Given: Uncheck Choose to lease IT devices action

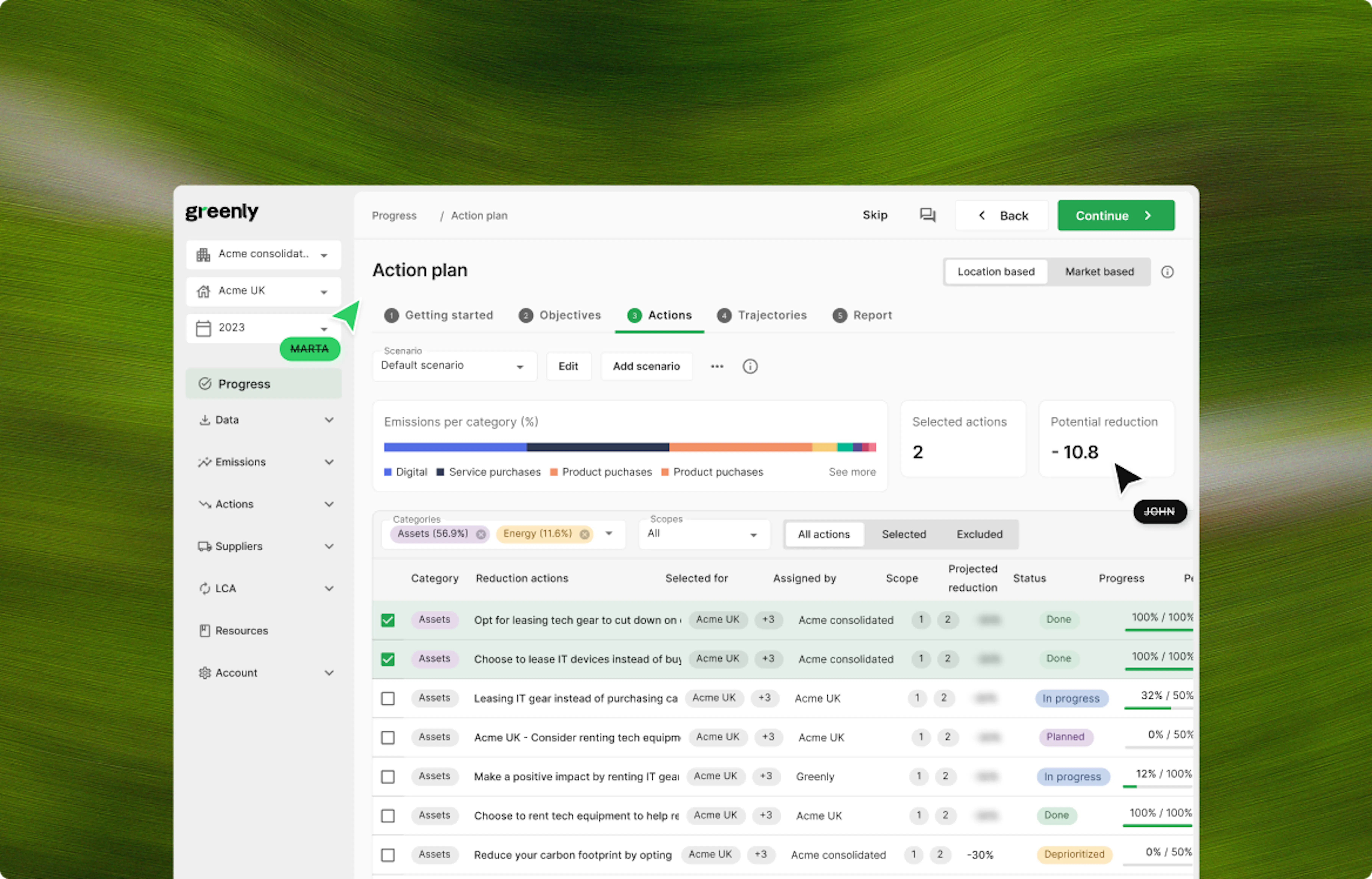Looking at the screenshot, I should click(388, 659).
